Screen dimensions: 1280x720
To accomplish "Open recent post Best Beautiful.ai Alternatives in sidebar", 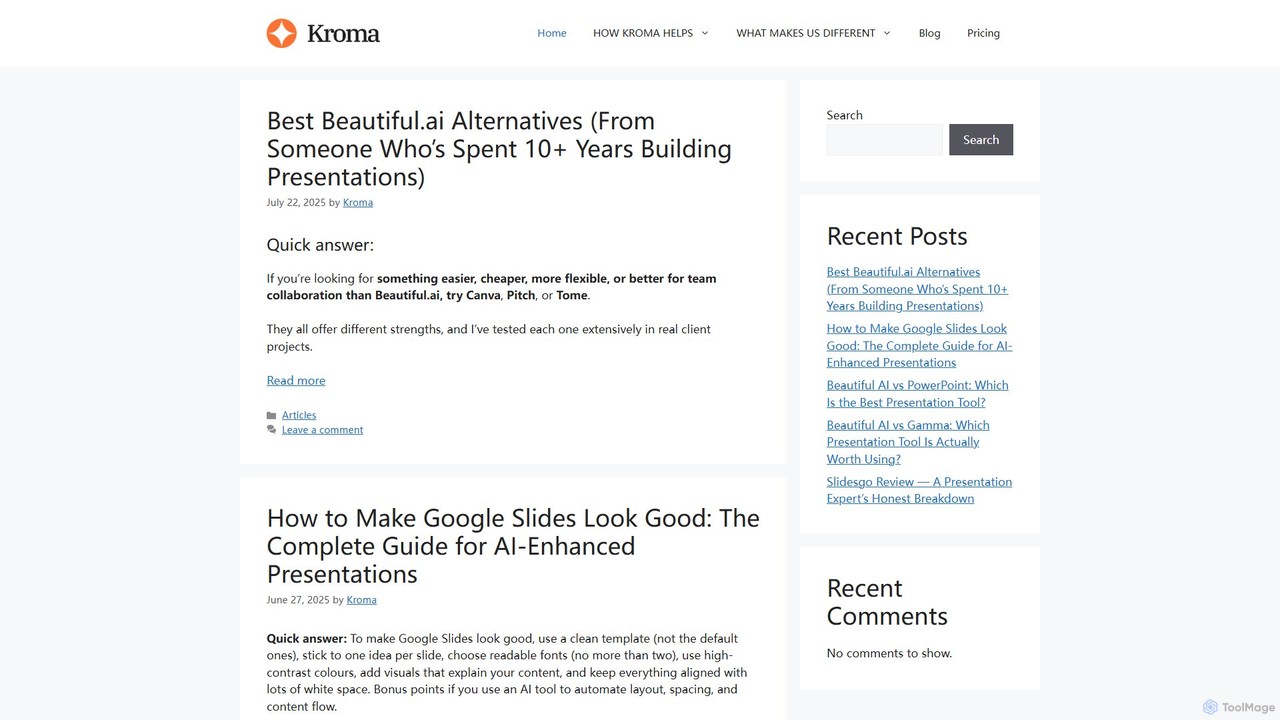I will point(917,289).
